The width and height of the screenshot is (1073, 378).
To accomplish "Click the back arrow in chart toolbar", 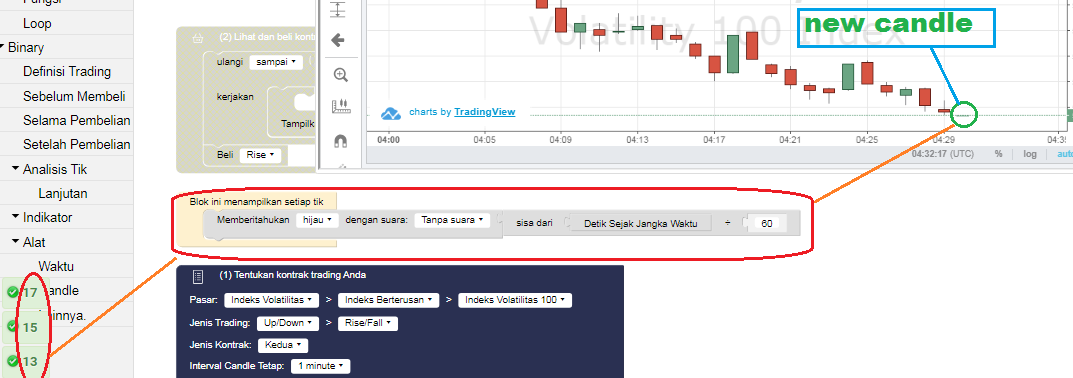I will 338,40.
